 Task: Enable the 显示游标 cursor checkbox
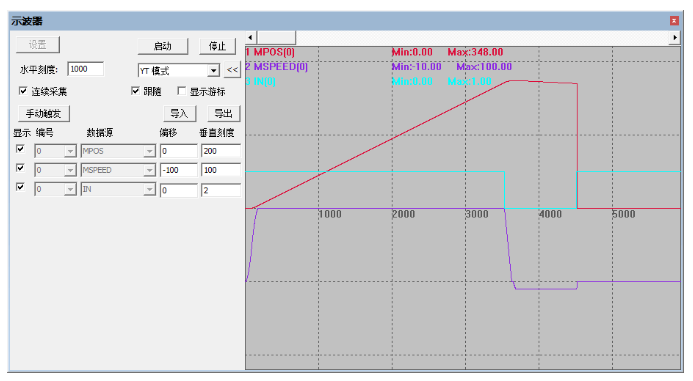coord(181,91)
